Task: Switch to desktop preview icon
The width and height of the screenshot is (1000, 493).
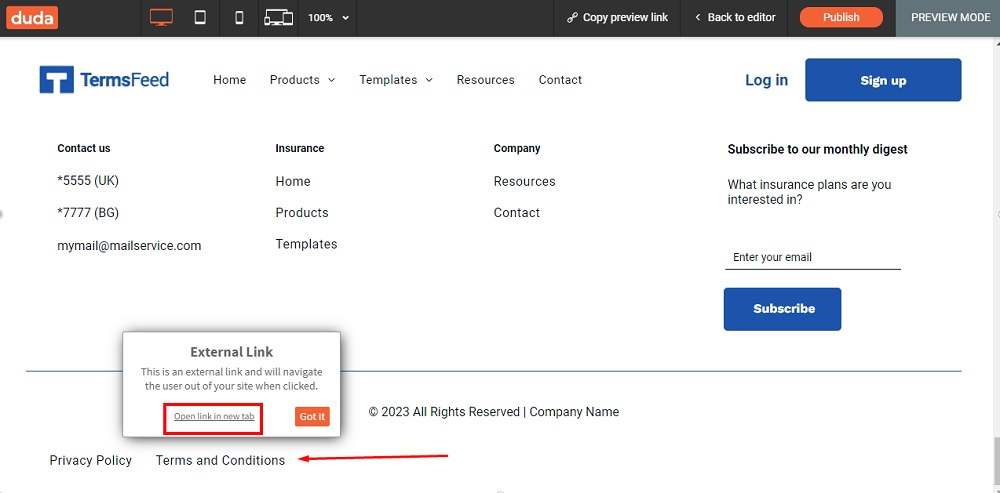Action: click(161, 17)
